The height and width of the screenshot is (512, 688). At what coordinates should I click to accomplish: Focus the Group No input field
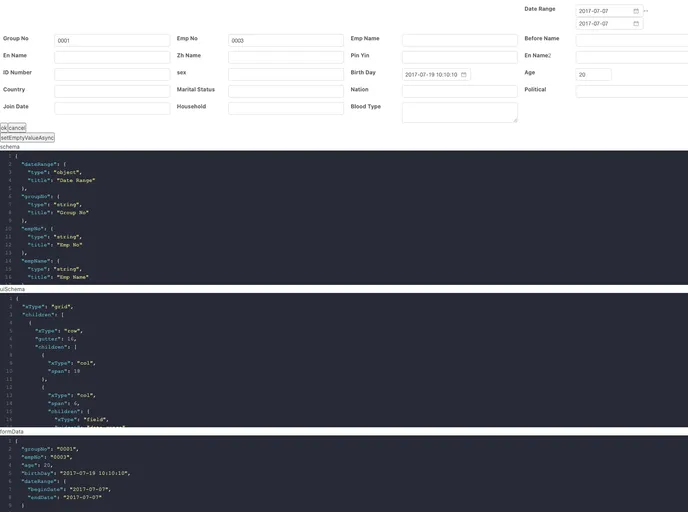point(112,40)
